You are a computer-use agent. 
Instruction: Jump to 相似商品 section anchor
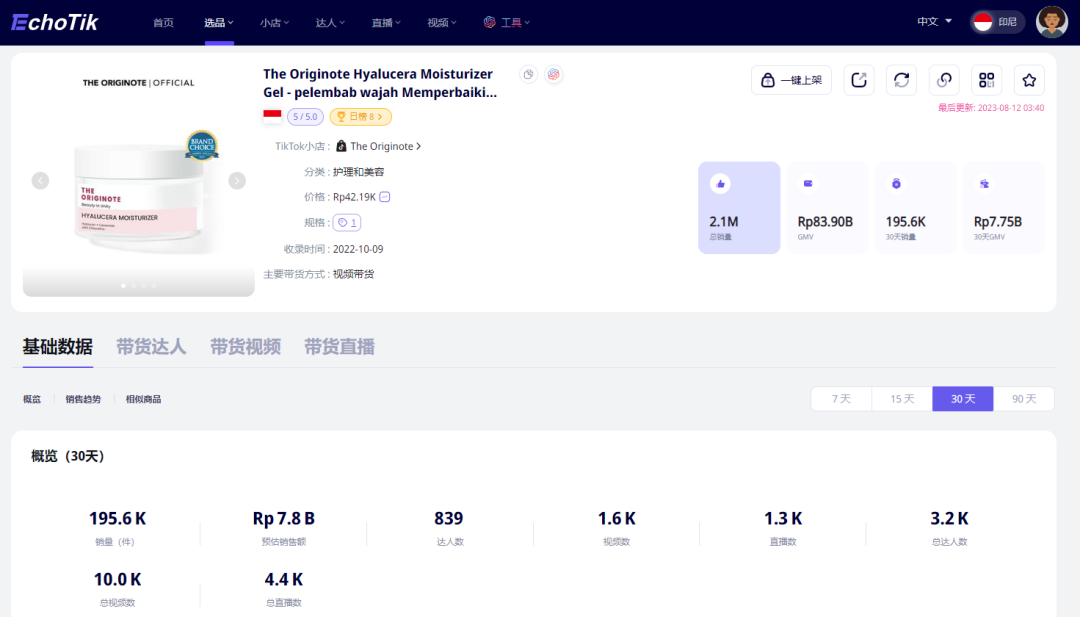(143, 399)
